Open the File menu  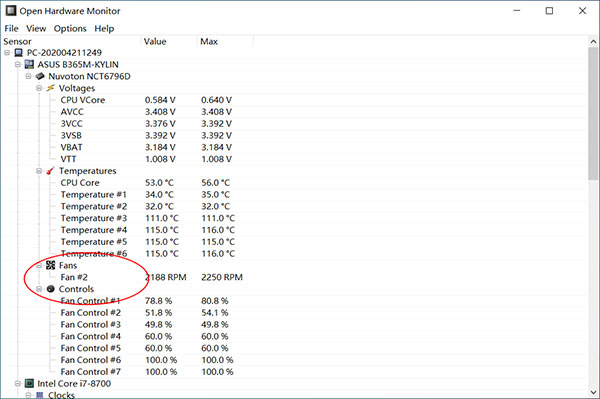[x=11, y=29]
